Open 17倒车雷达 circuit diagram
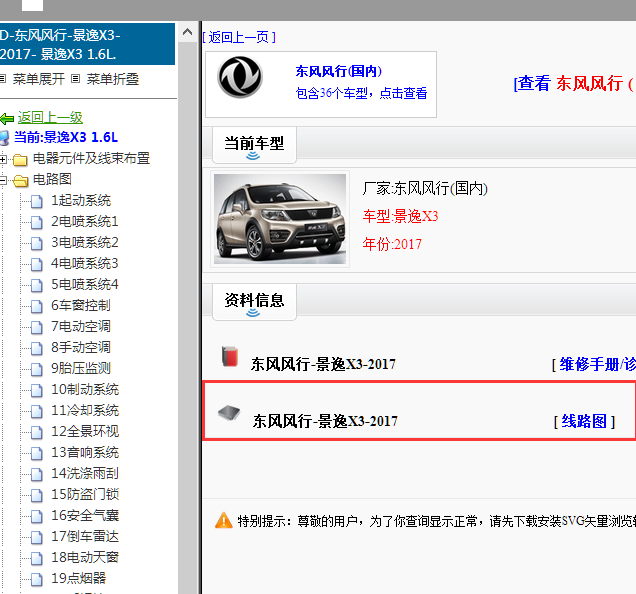 (85, 537)
